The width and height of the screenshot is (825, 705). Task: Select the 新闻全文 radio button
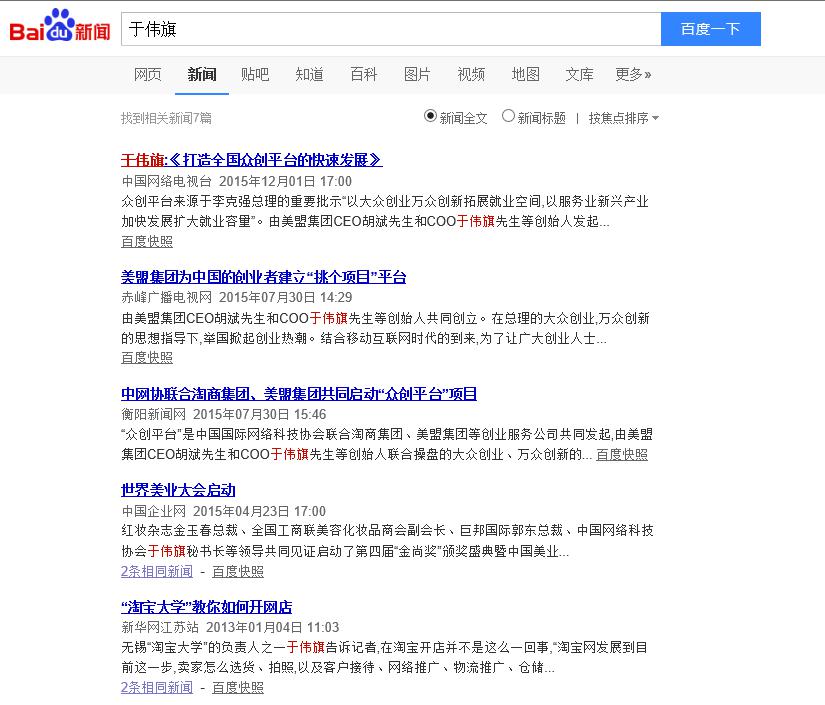(430, 116)
